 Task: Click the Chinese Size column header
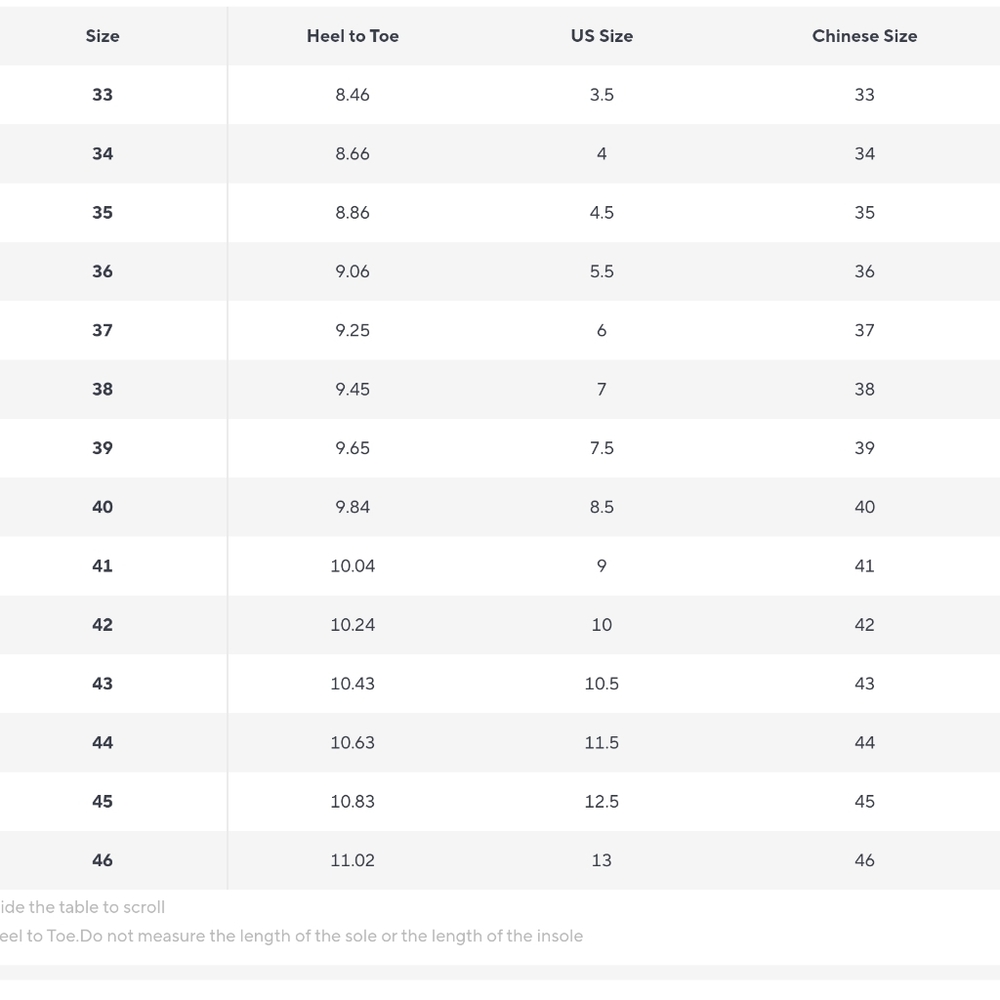click(864, 36)
